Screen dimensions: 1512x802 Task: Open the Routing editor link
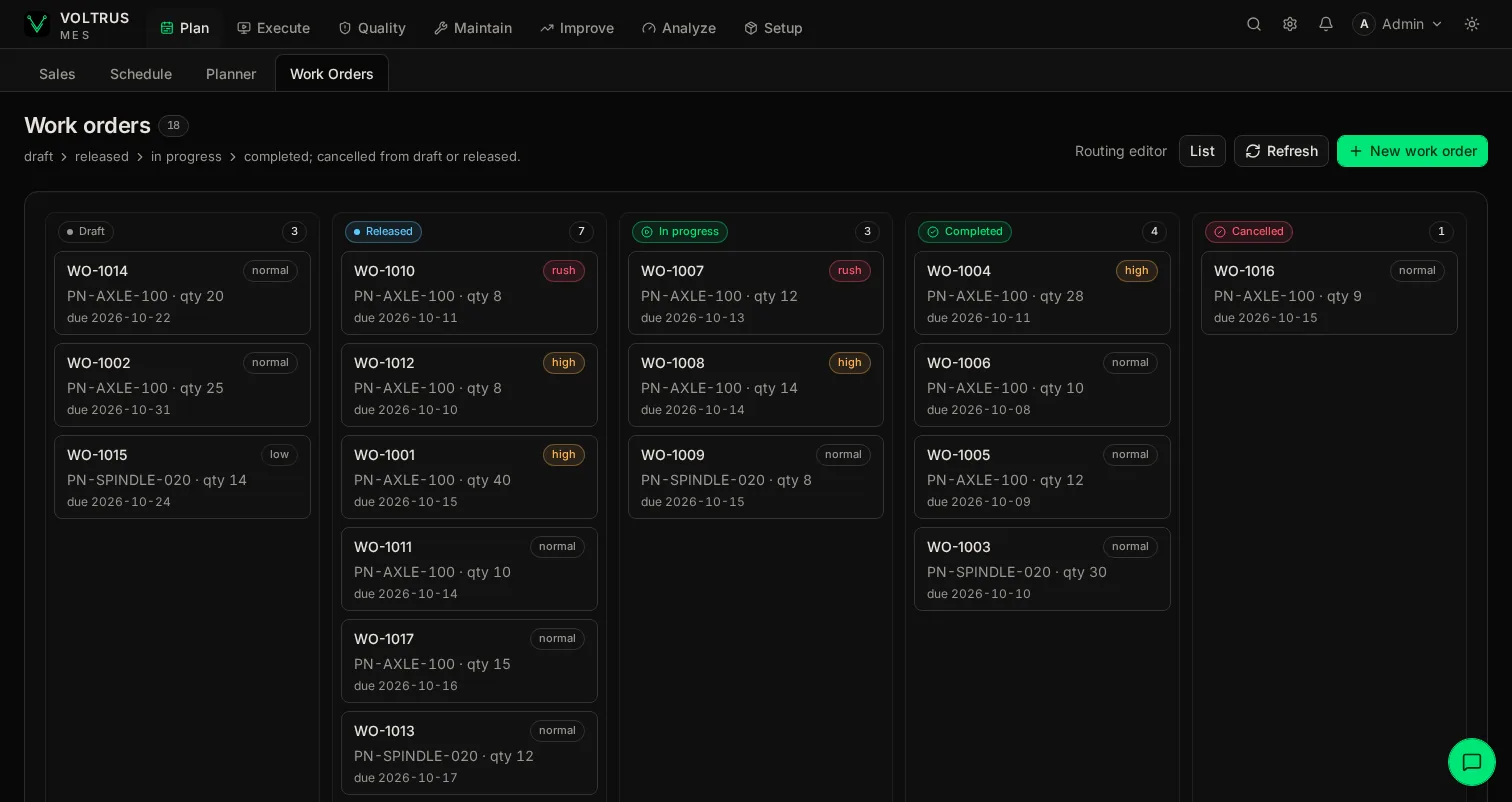pos(1121,151)
